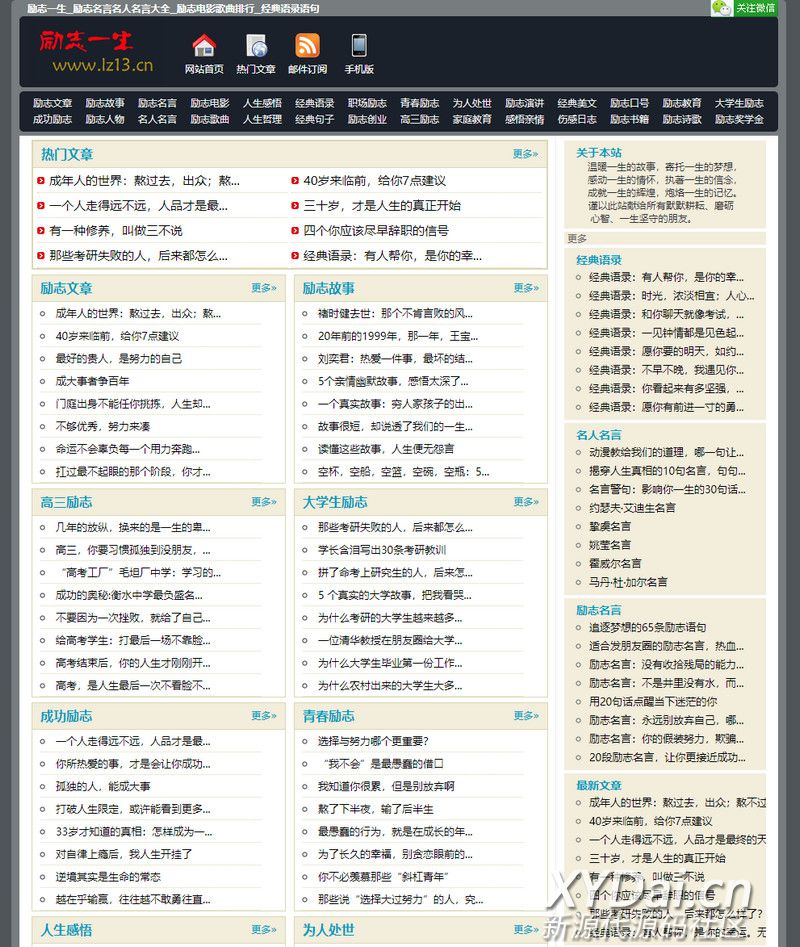Viewport: 800px width, 947px height.
Task: Open article 学长含泪写出30条考研教训
Action: click(382, 550)
